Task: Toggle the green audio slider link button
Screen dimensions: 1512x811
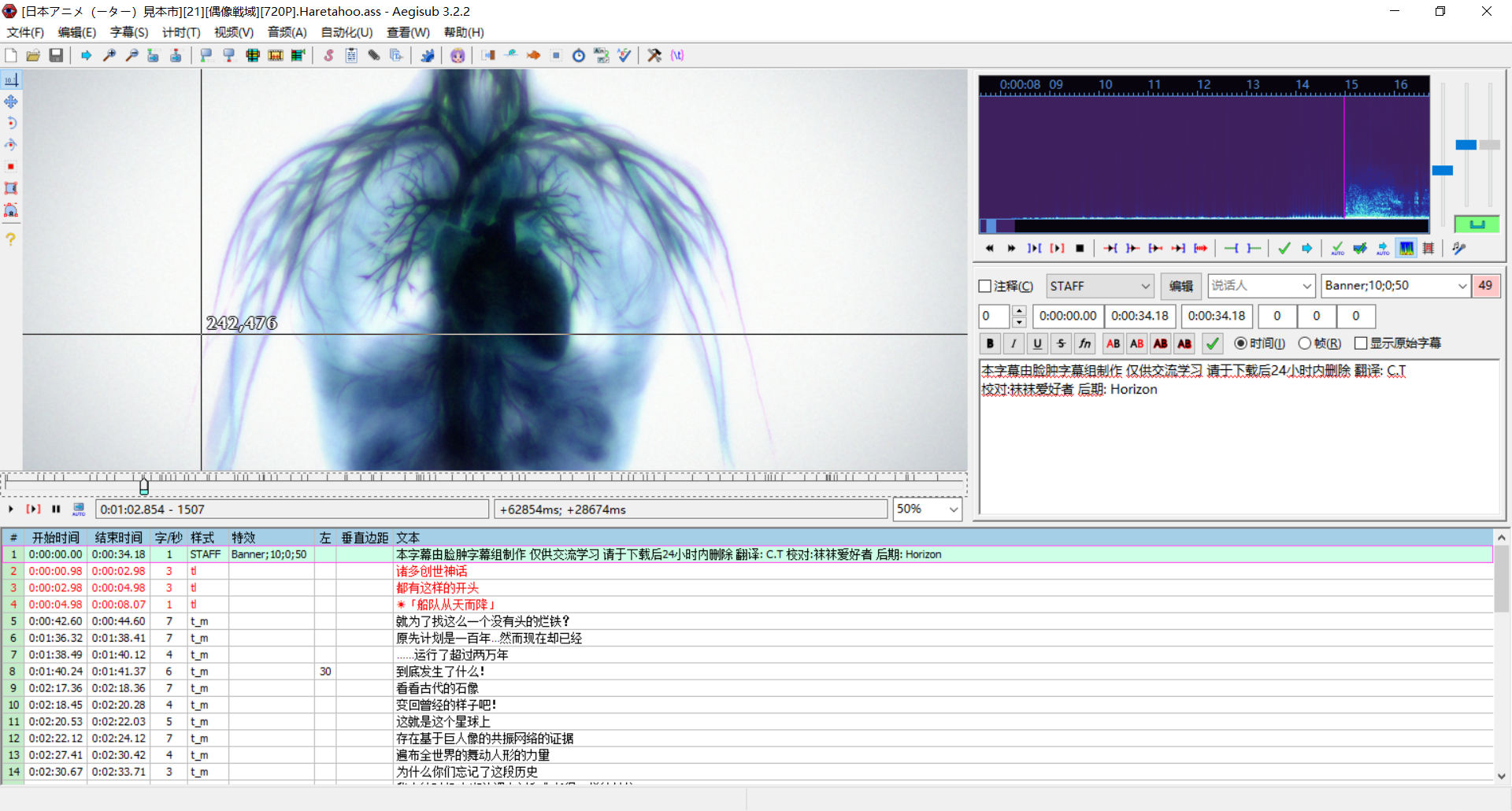Action: click(x=1477, y=224)
